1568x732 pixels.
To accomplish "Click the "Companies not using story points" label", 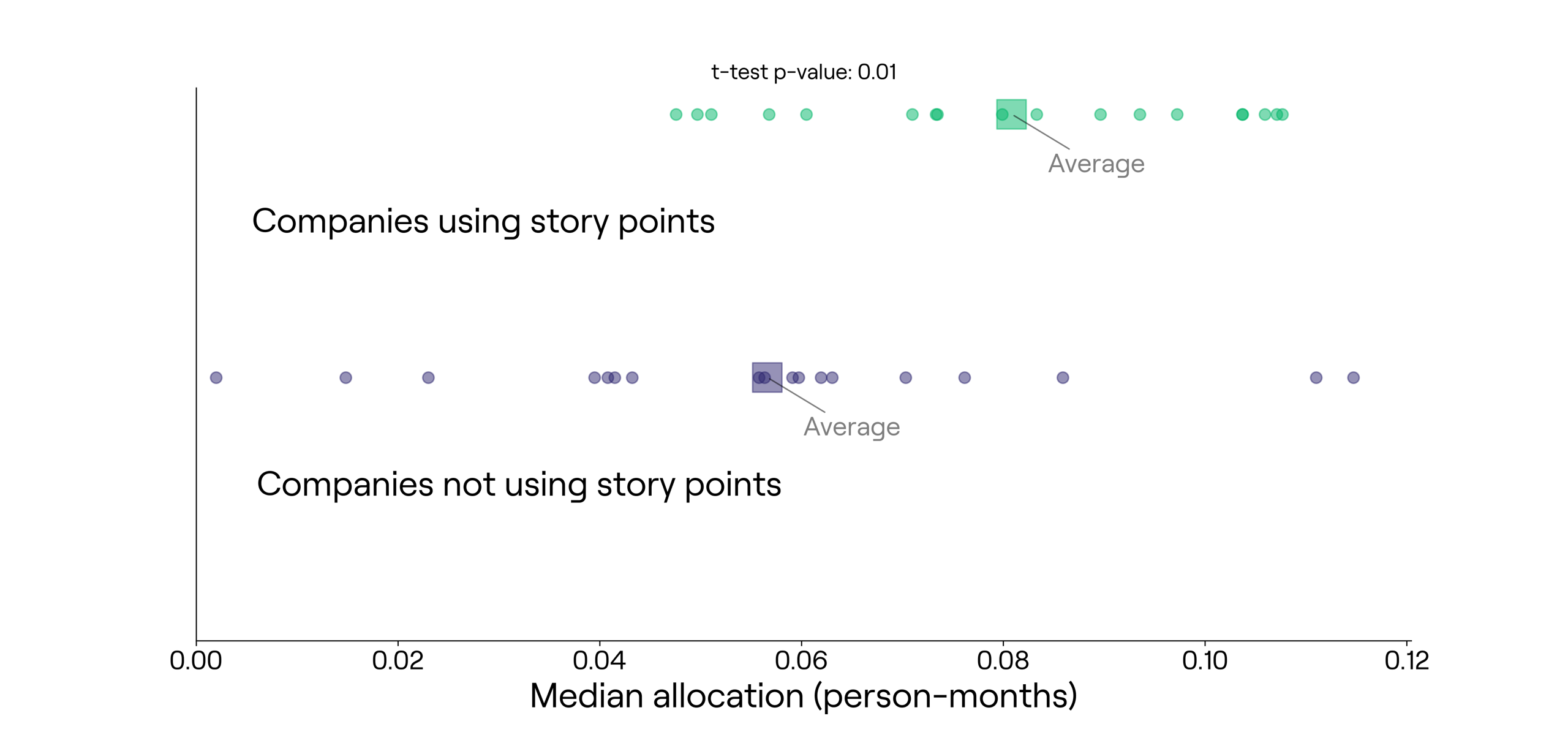I will (x=519, y=485).
